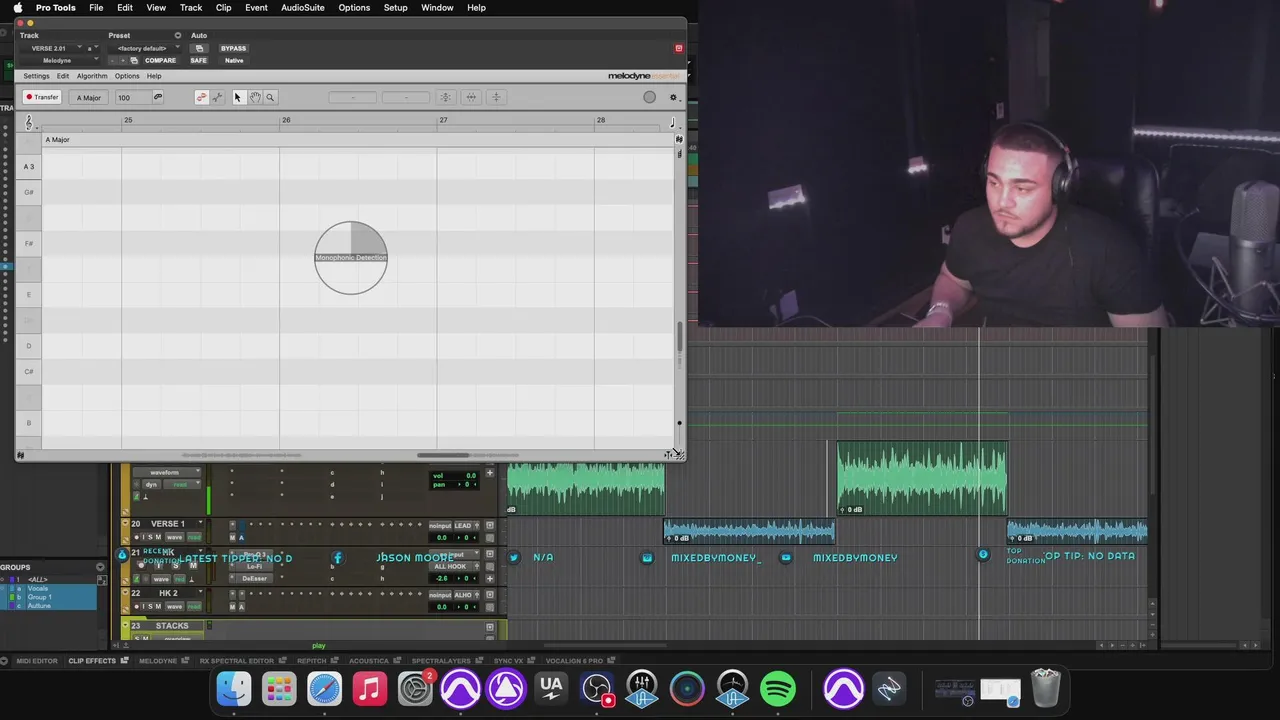Click the ALL HOOK output selector
This screenshot has width=1280, height=720.
tap(450, 566)
